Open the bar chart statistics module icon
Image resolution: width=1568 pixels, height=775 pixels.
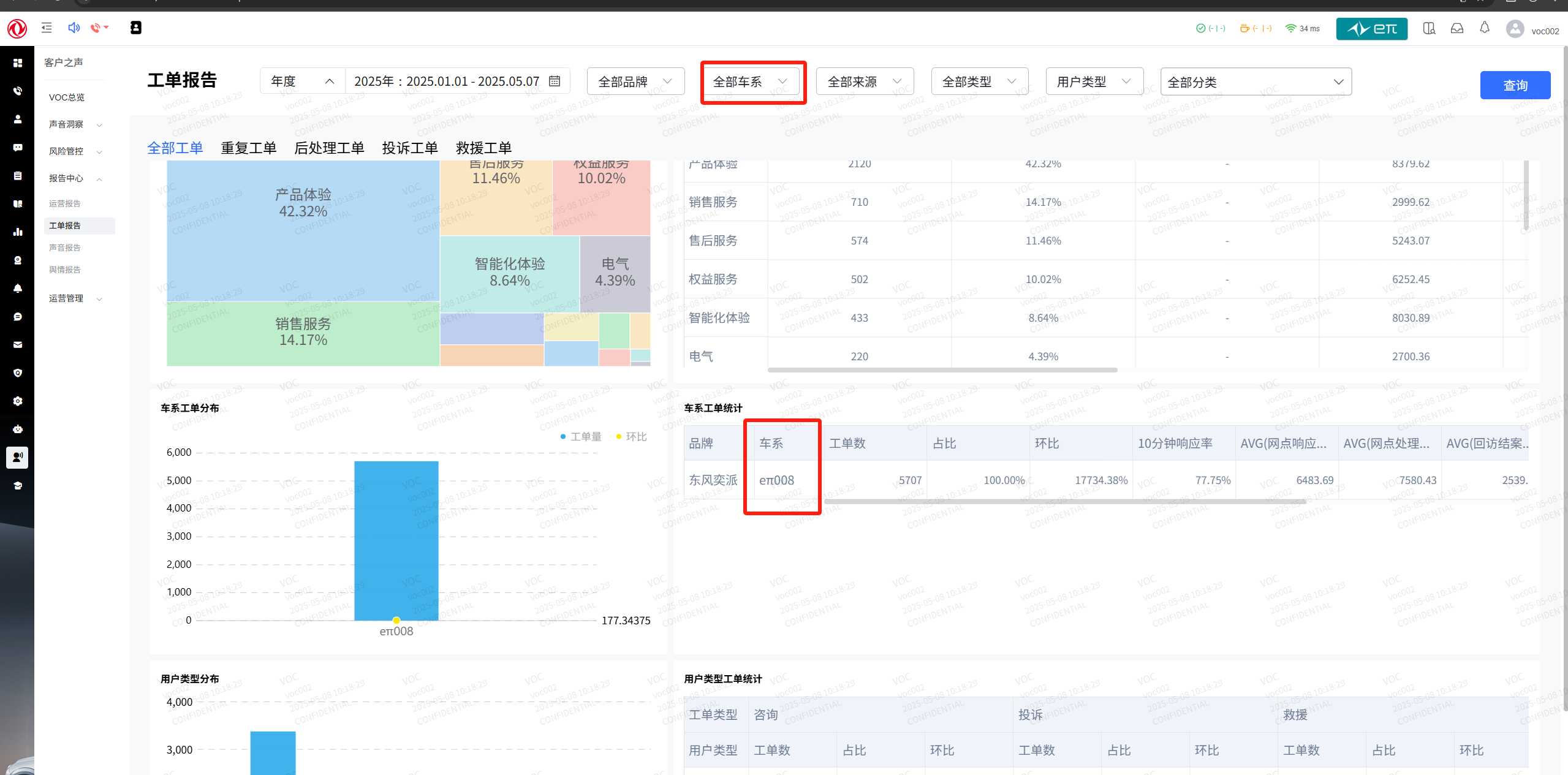[18, 232]
